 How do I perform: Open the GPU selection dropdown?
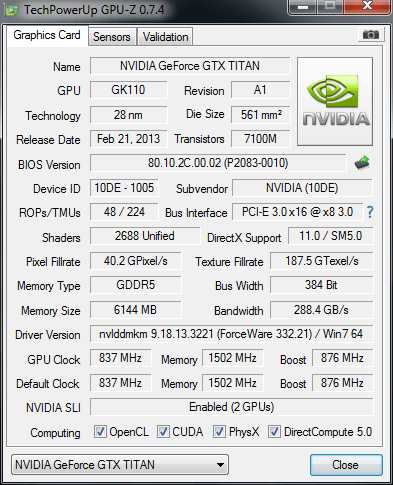coord(120,464)
